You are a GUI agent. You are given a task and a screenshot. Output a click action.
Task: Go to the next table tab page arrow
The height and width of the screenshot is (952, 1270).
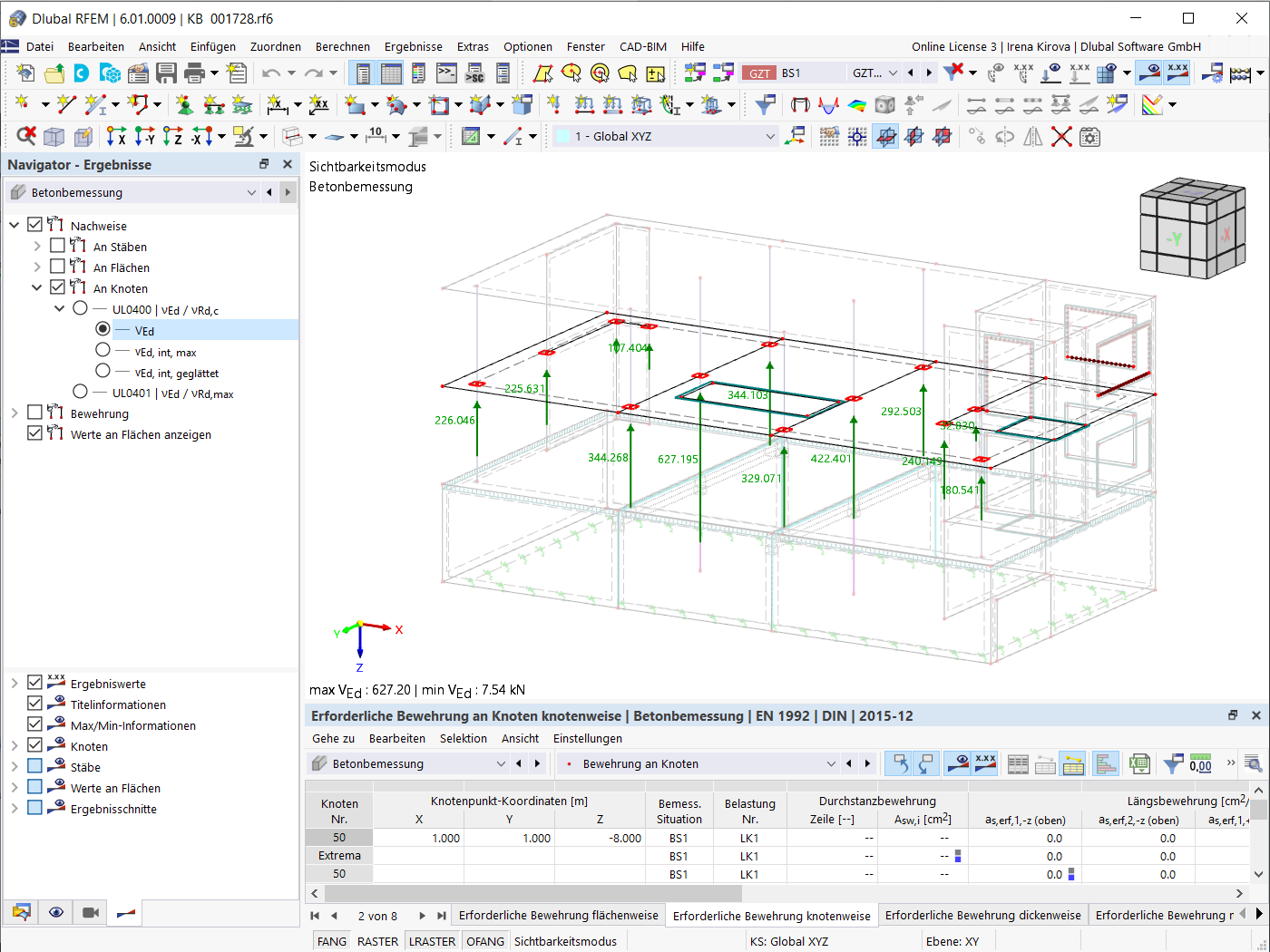pos(423,916)
